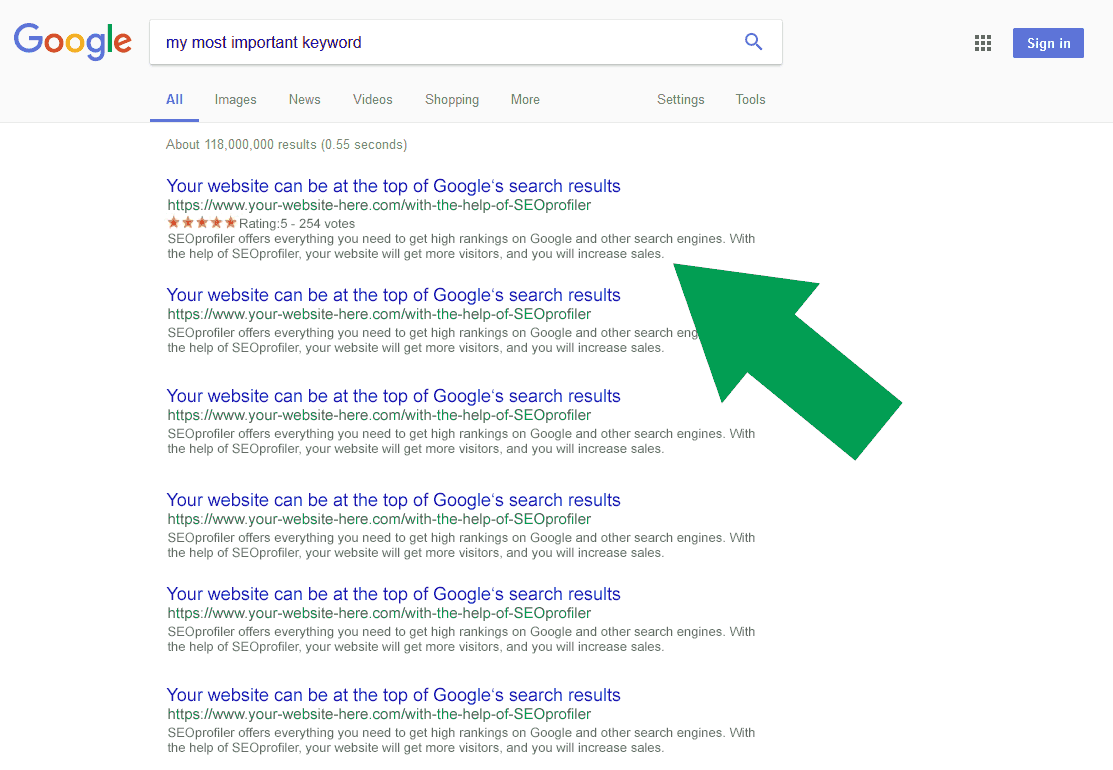Open the Videos tab
Screen dimensions: 1113x770
click(x=372, y=100)
